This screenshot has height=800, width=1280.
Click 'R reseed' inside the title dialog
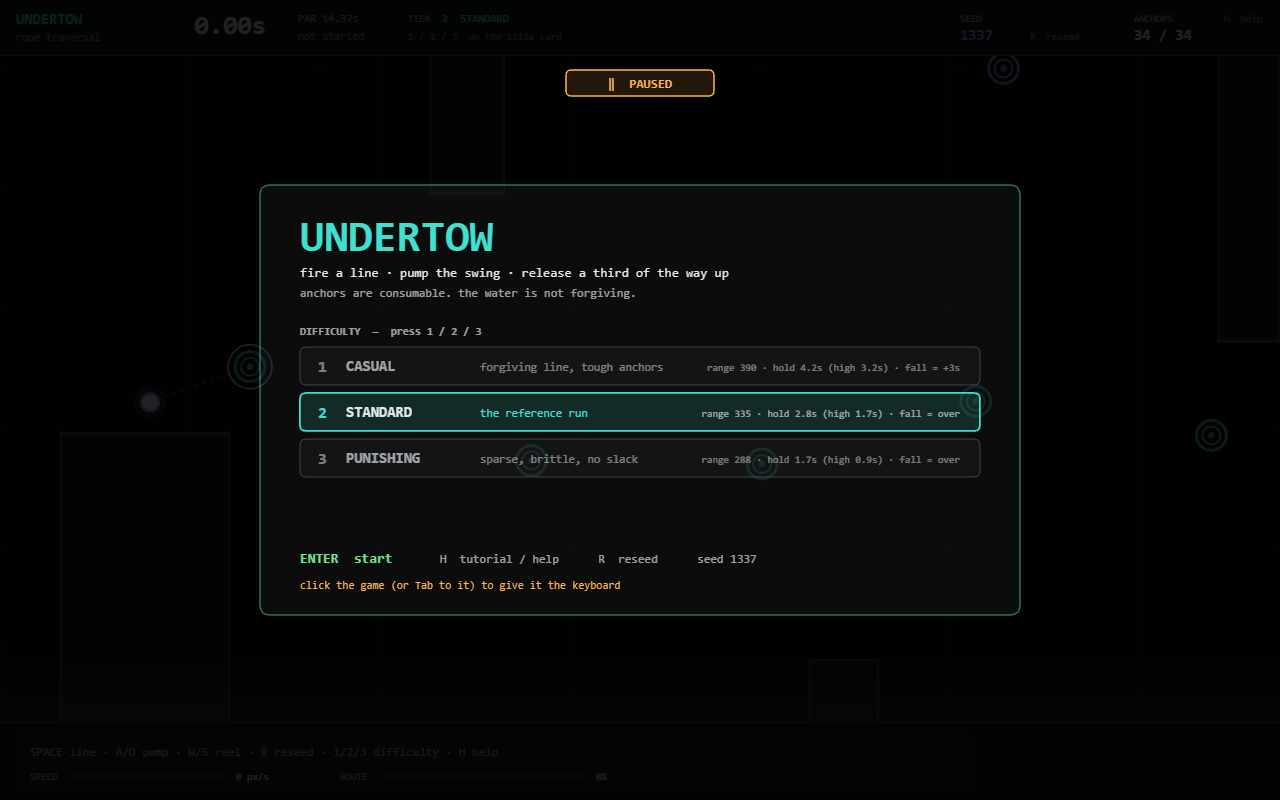coord(628,559)
